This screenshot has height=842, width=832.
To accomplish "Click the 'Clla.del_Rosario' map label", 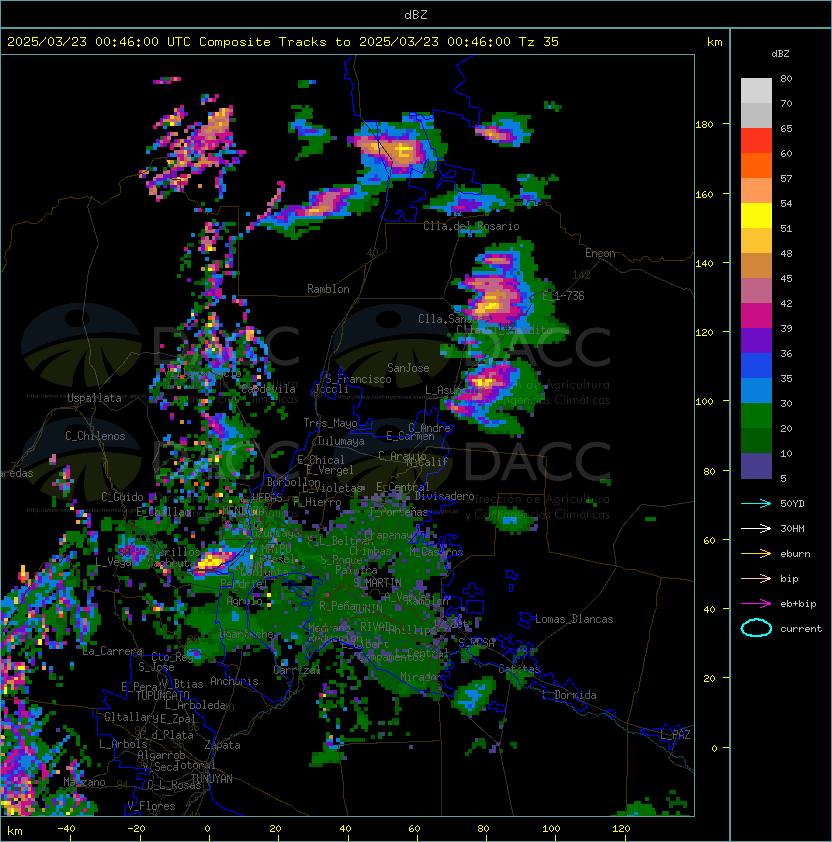I will pyautogui.click(x=471, y=226).
